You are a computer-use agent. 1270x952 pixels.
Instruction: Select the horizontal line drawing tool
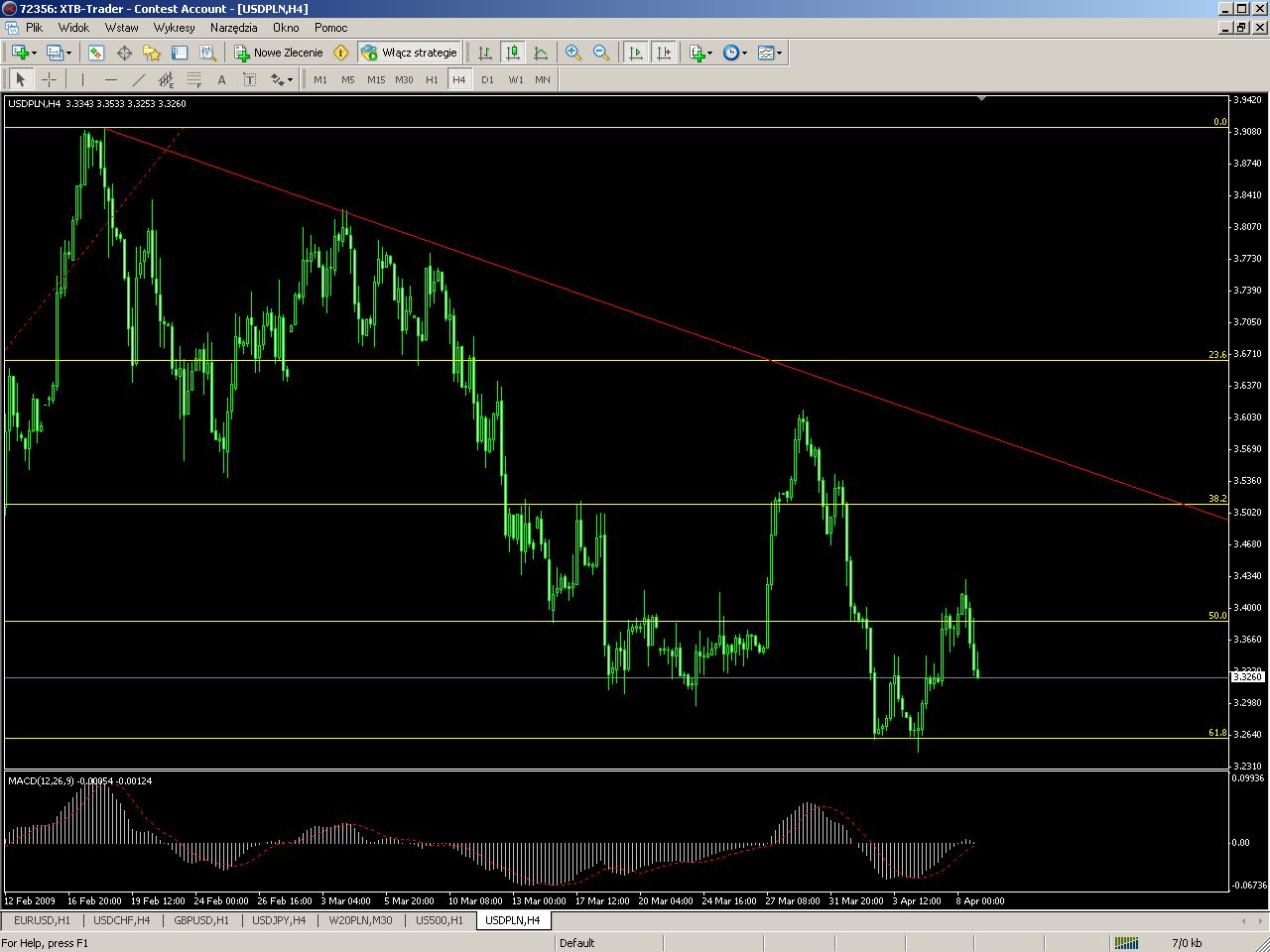click(110, 79)
